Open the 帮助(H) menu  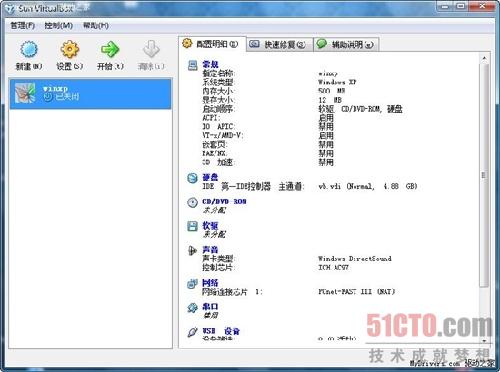pos(96,26)
